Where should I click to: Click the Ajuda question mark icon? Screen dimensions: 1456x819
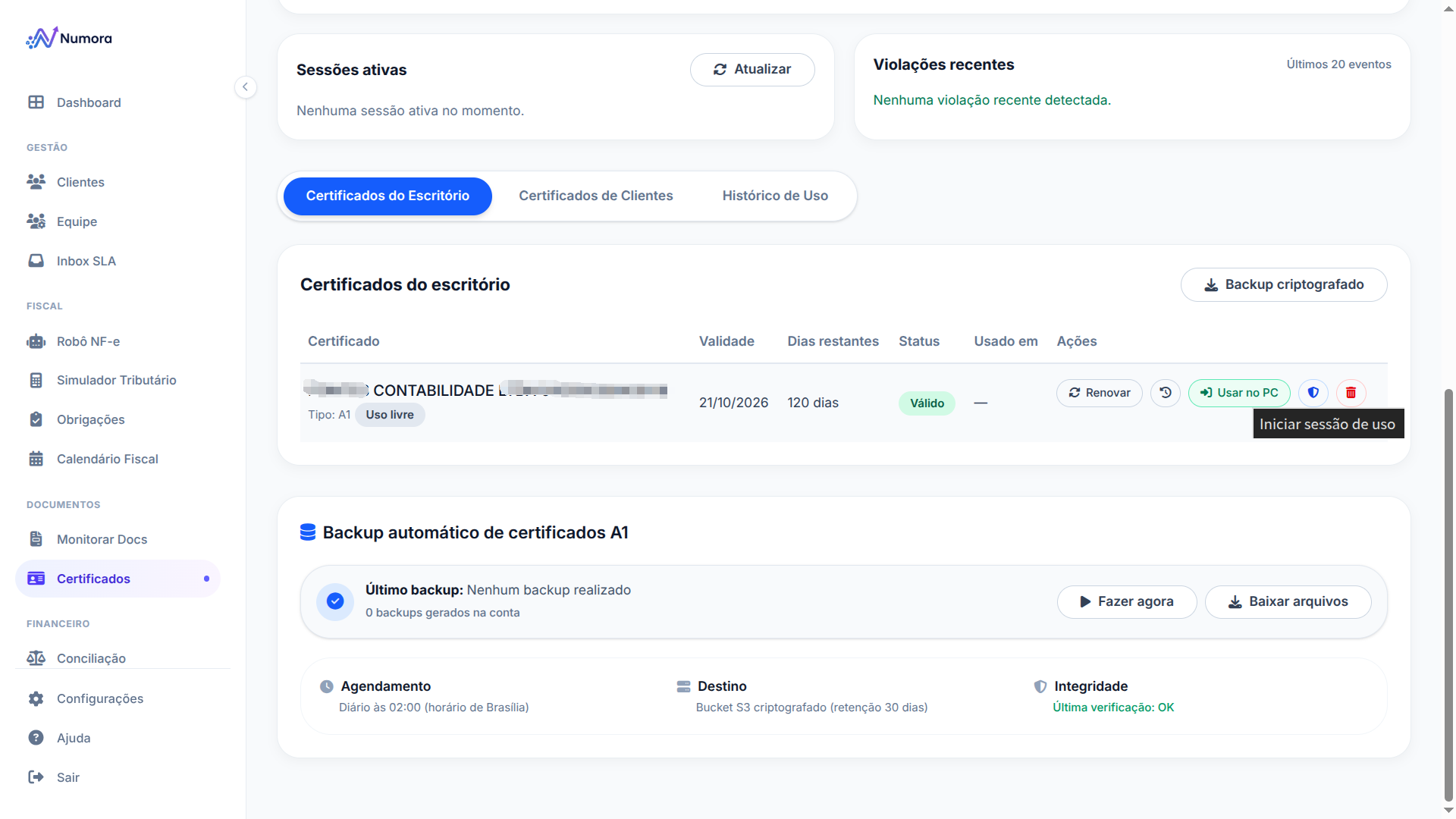tap(36, 738)
